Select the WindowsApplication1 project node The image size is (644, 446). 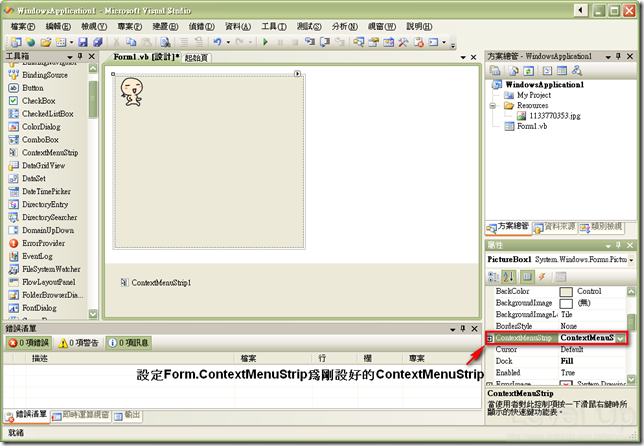tap(545, 85)
